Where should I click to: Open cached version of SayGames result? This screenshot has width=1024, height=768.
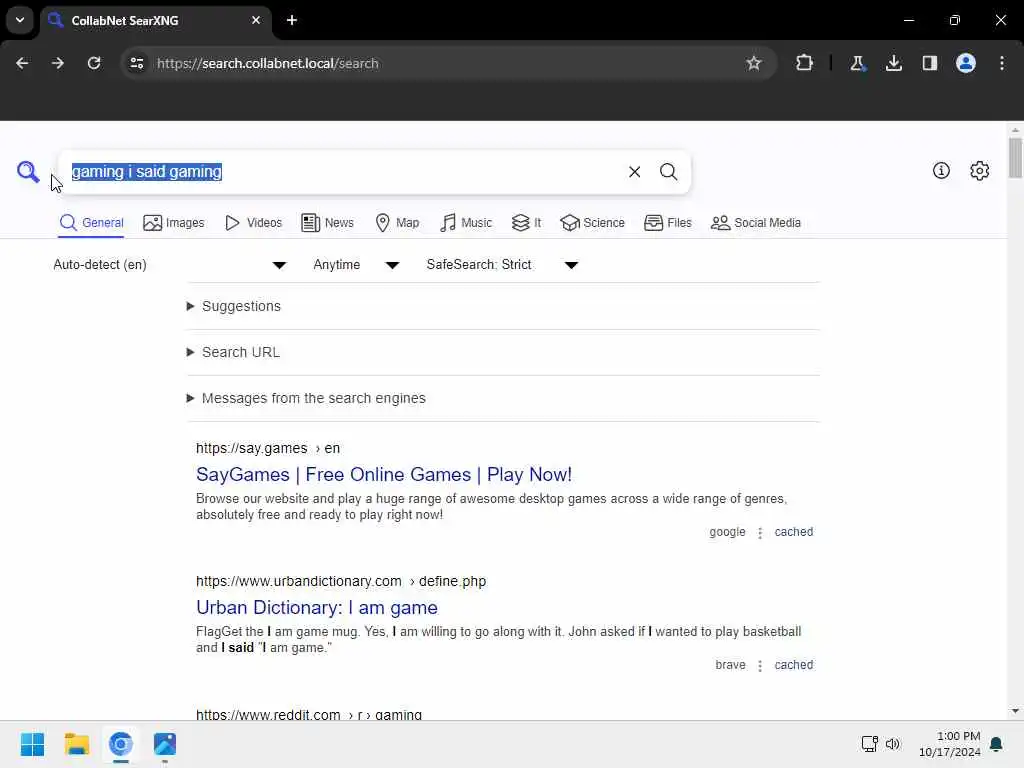(x=793, y=532)
